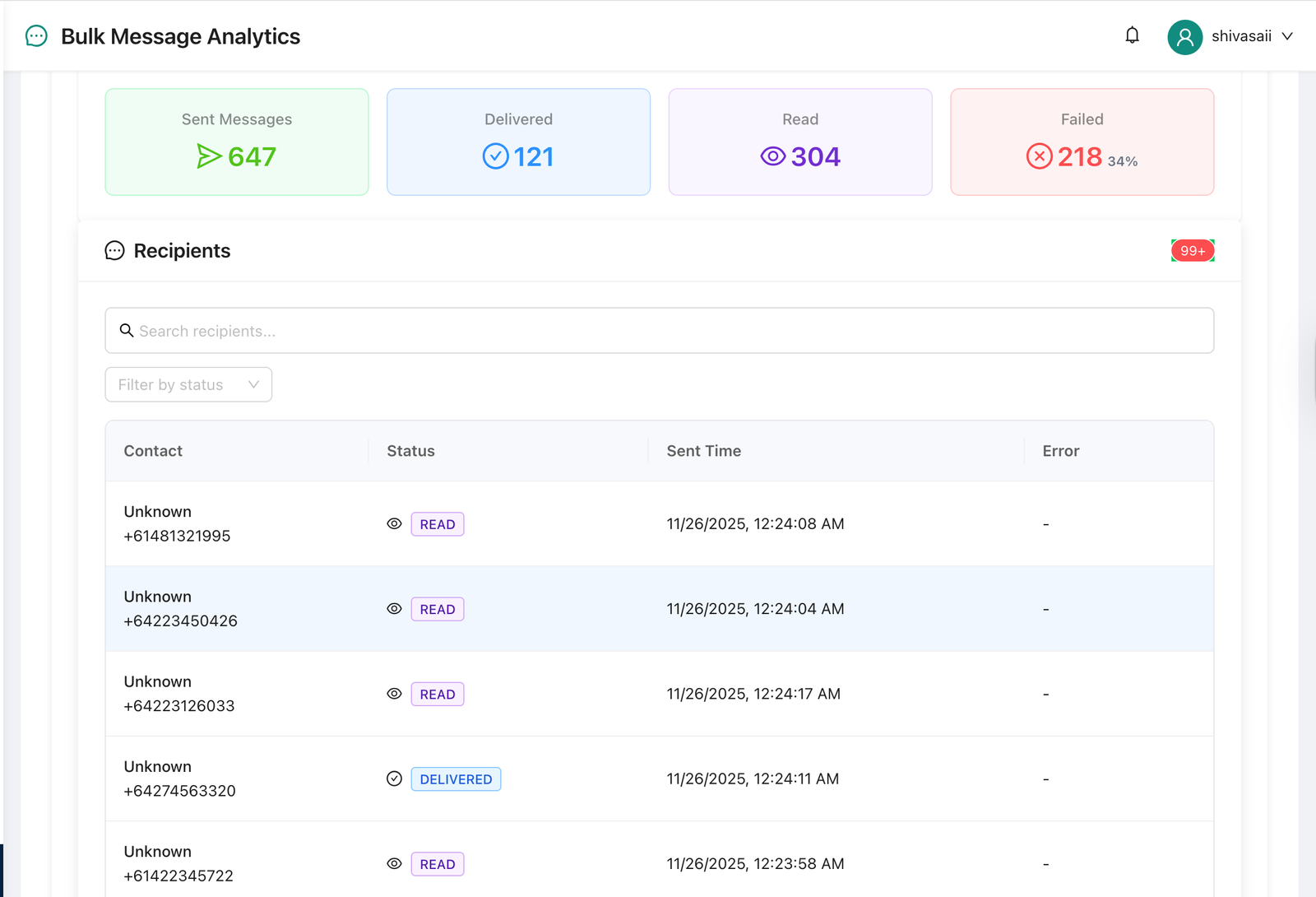Image resolution: width=1316 pixels, height=897 pixels.
Task: Click the Search recipients input field
Action: click(x=659, y=331)
